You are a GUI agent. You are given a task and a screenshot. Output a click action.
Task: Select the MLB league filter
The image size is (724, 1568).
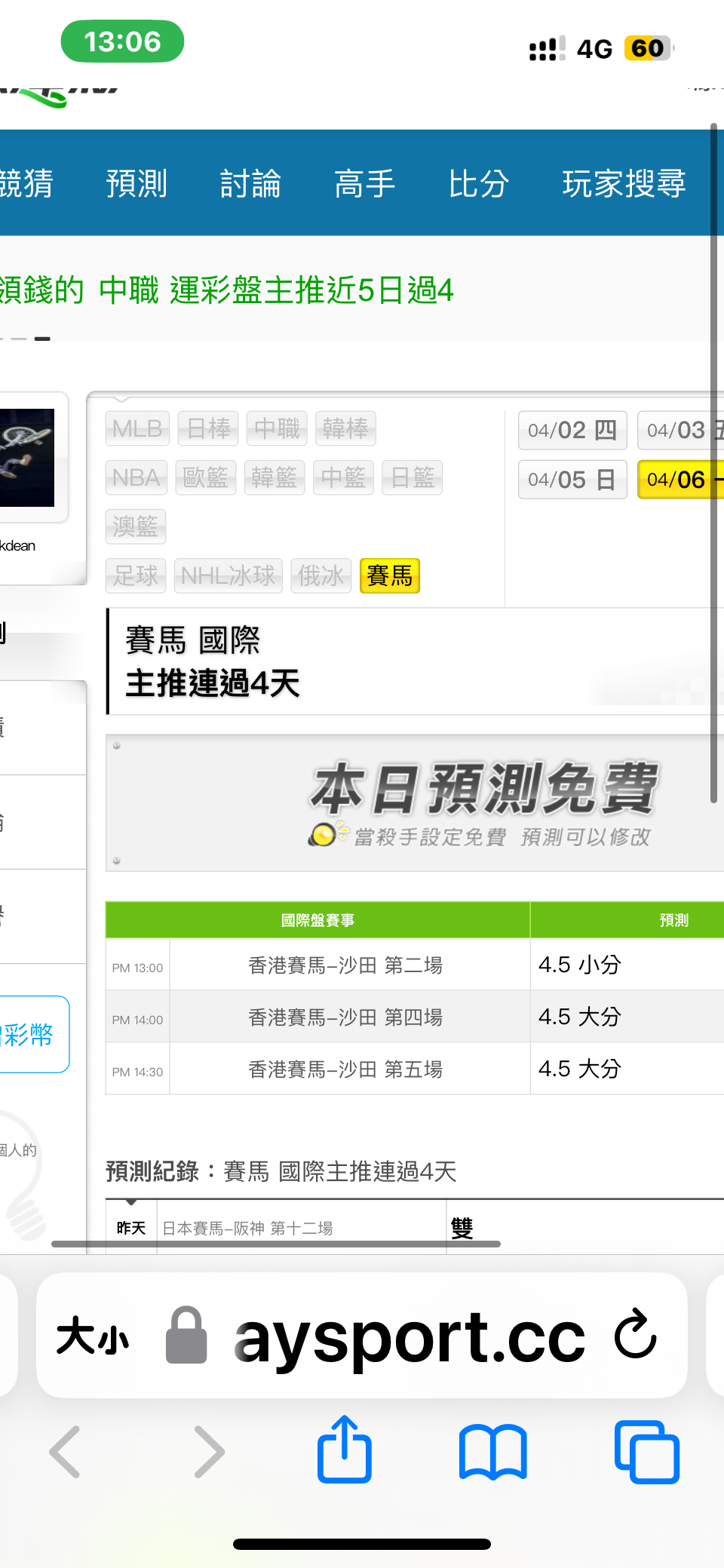click(x=137, y=428)
